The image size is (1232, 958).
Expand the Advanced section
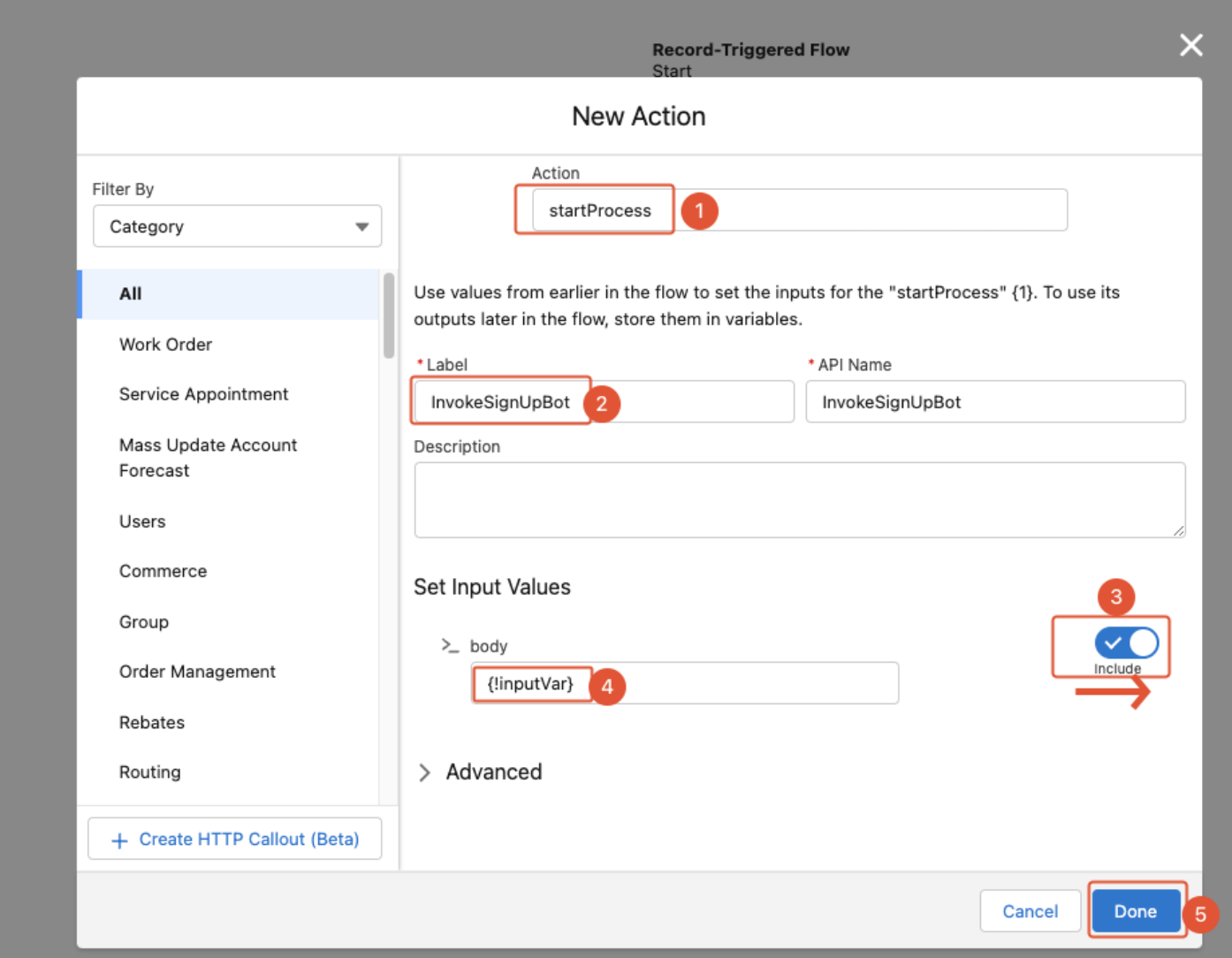(x=425, y=772)
